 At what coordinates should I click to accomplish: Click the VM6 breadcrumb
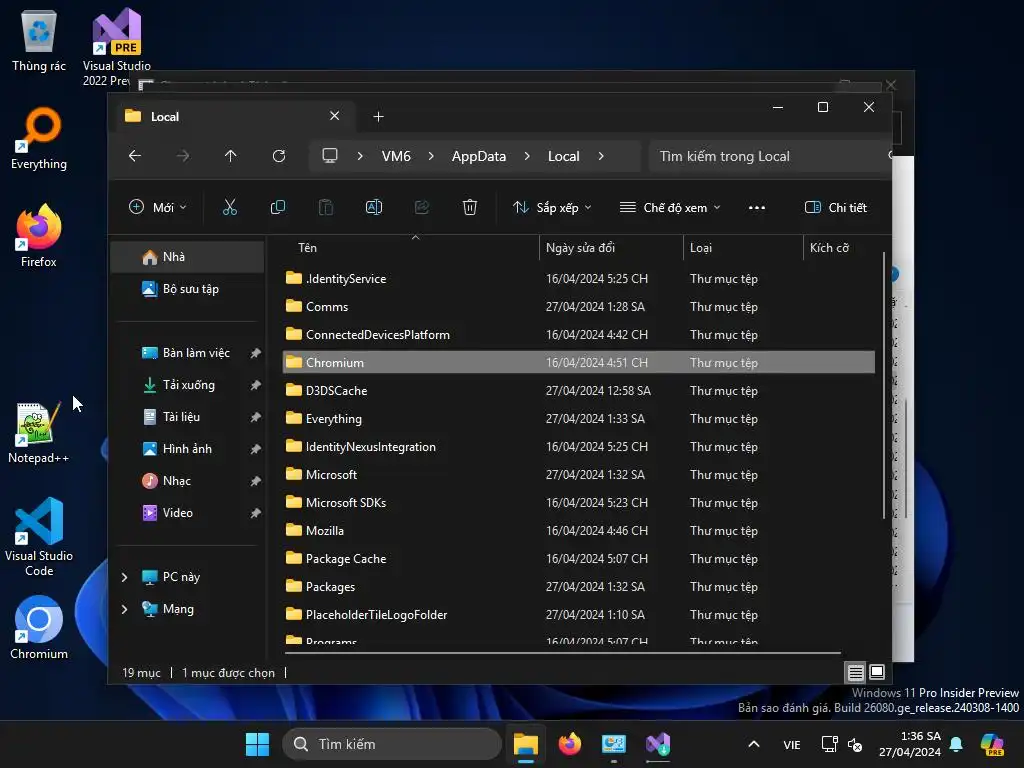pos(396,156)
